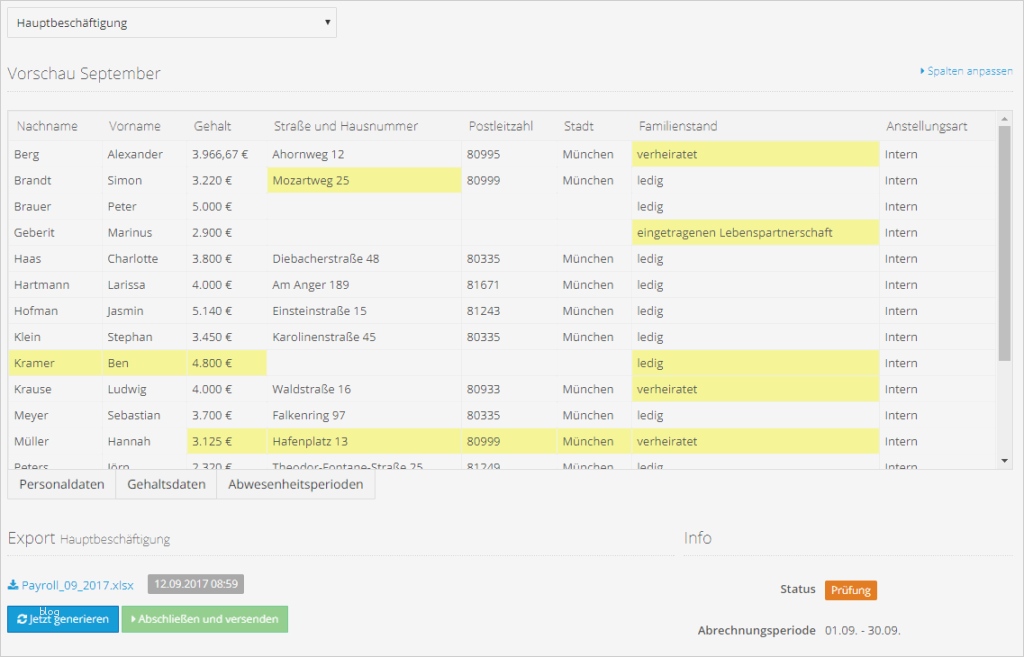This screenshot has width=1024, height=657.
Task: Switch to the Personaldaten tab
Action: [61, 485]
